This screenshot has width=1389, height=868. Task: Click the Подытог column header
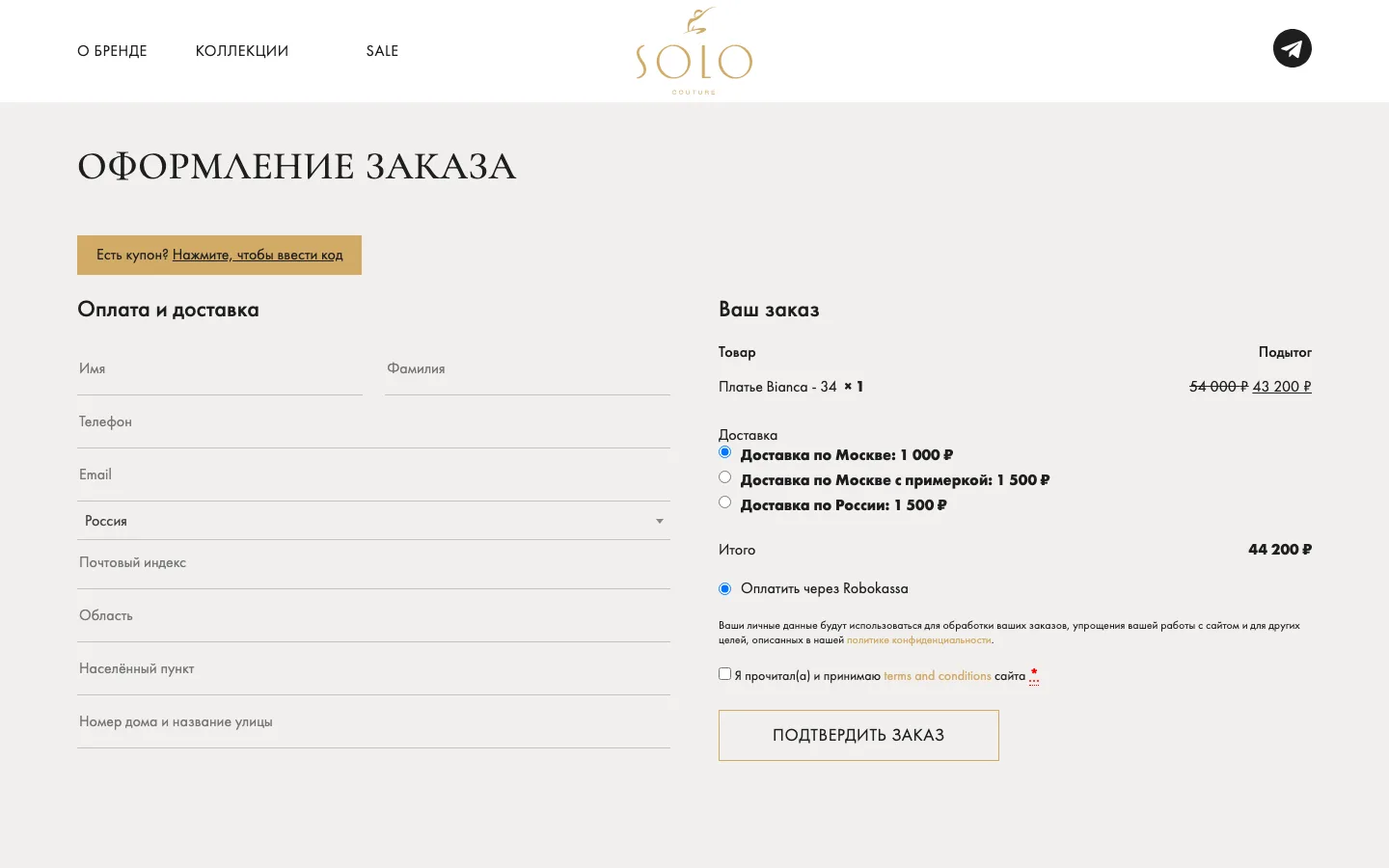(1285, 352)
